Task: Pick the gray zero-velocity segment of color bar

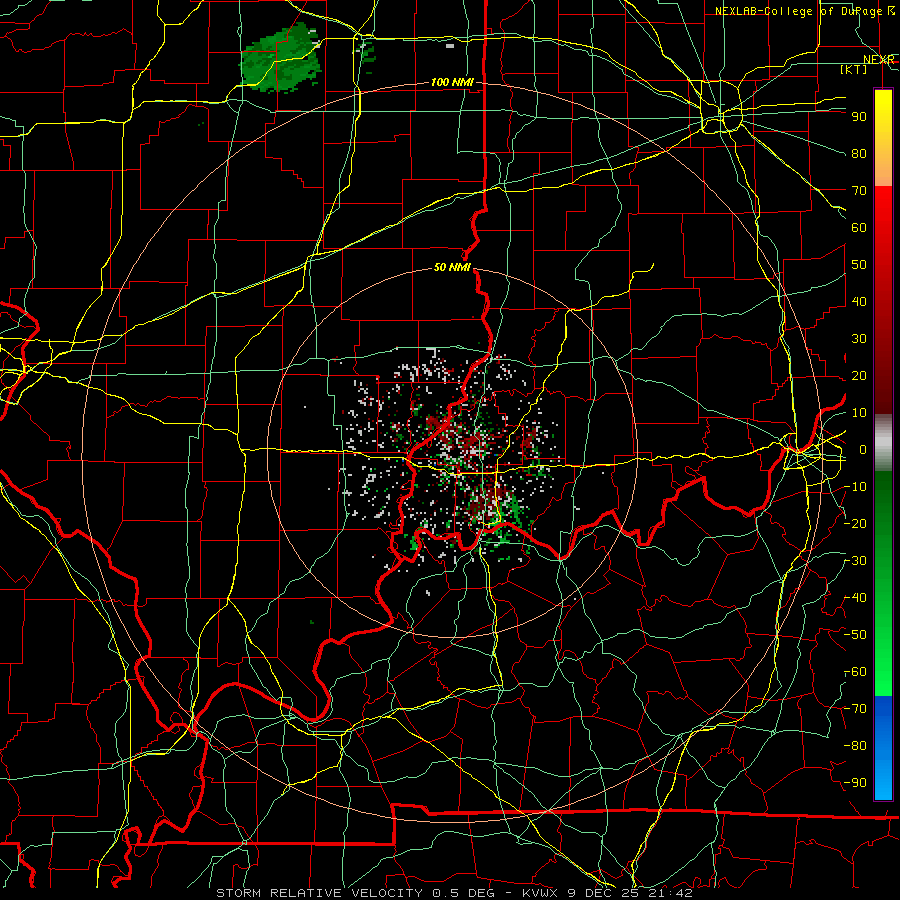Action: pyautogui.click(x=883, y=443)
